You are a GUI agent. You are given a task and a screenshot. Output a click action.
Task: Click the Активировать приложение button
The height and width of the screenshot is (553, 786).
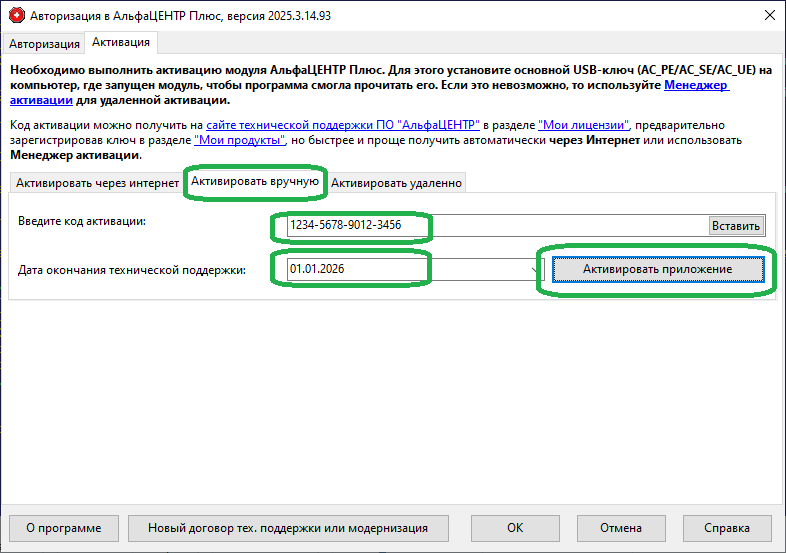(658, 269)
